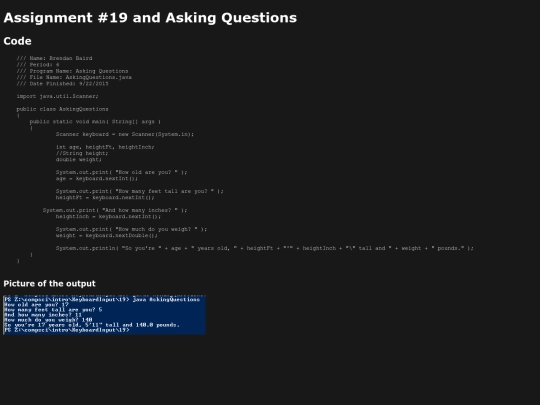Click the Scanner keyboard declaration line

tap(125, 134)
